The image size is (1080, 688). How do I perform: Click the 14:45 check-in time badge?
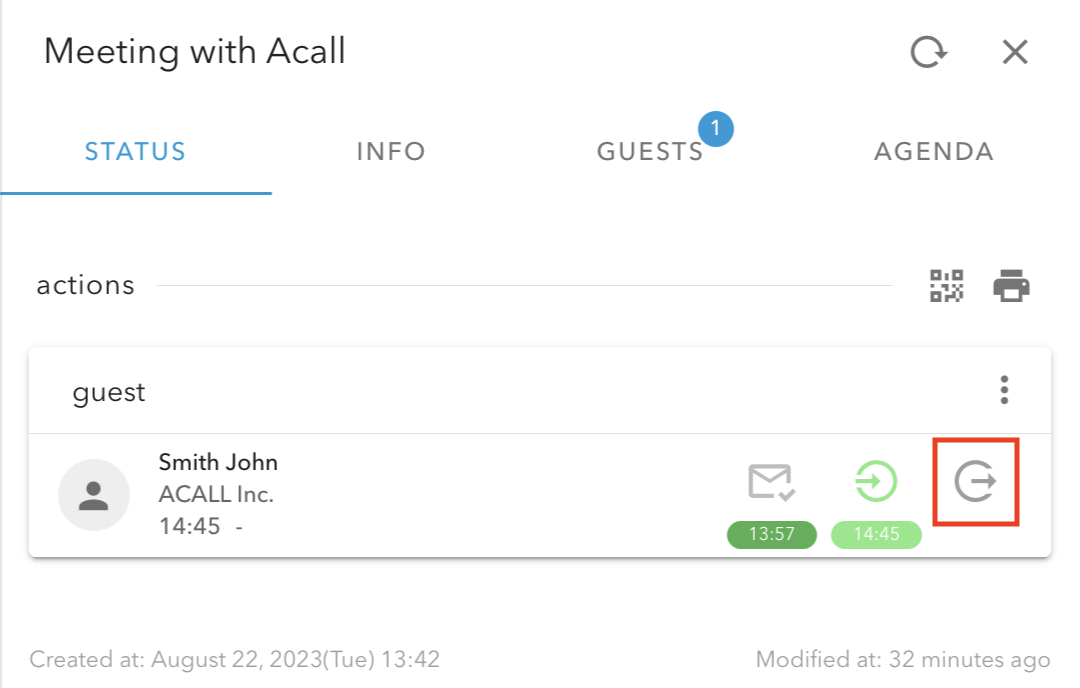[876, 534]
